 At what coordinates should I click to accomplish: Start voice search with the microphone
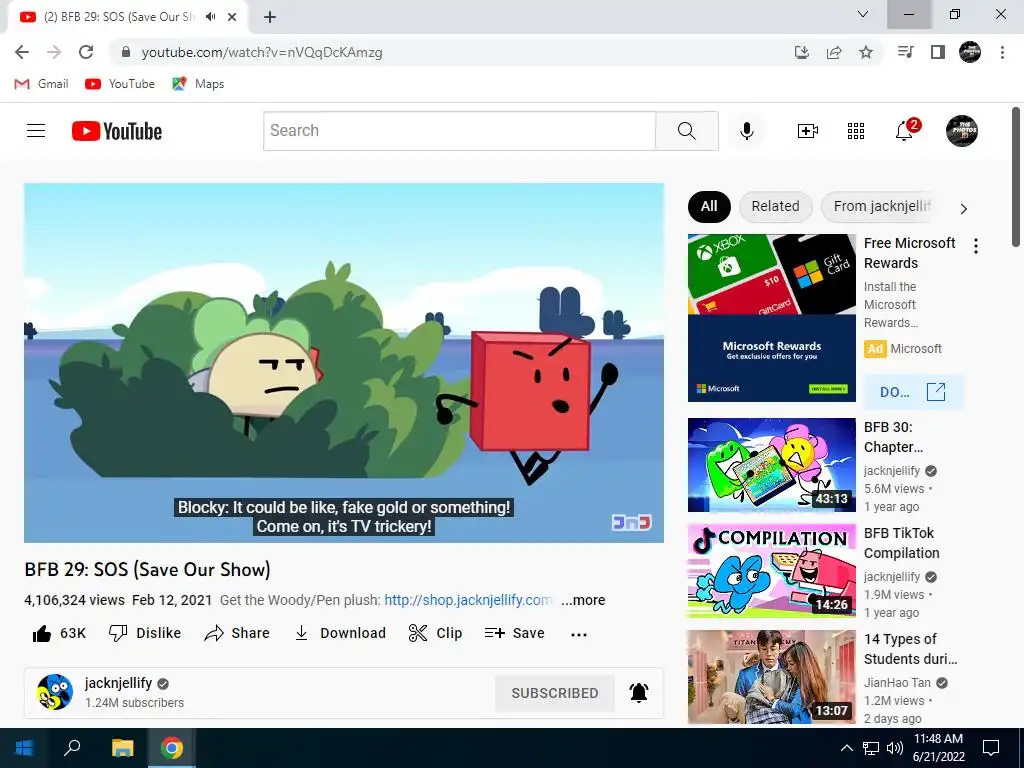pos(746,131)
